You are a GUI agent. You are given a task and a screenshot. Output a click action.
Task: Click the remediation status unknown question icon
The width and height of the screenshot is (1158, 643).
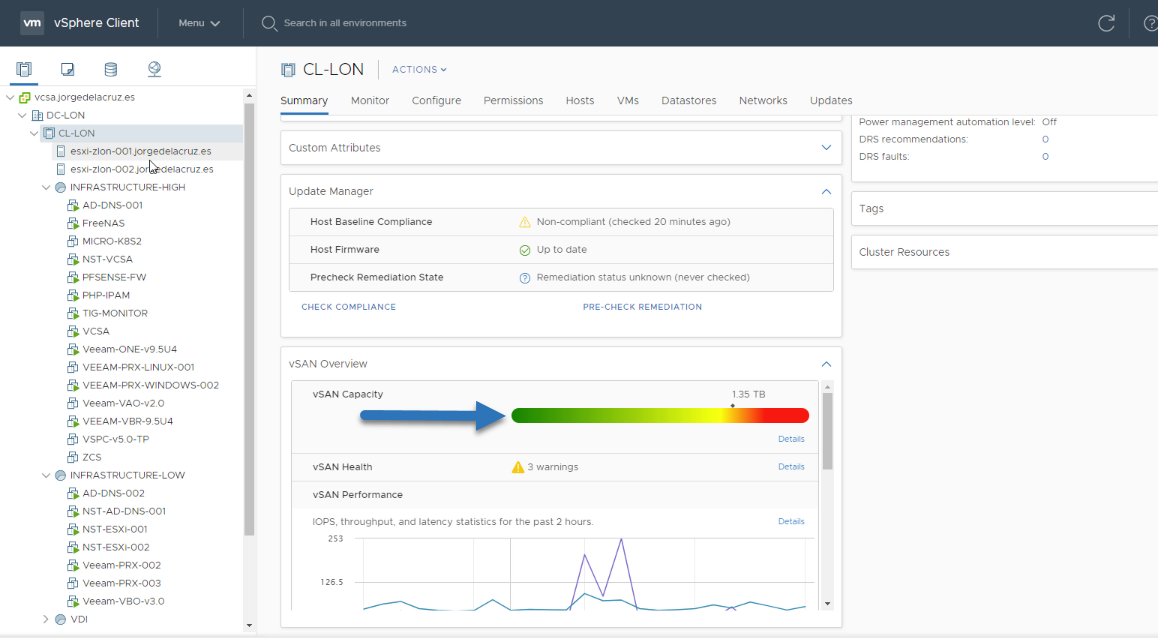click(x=524, y=278)
